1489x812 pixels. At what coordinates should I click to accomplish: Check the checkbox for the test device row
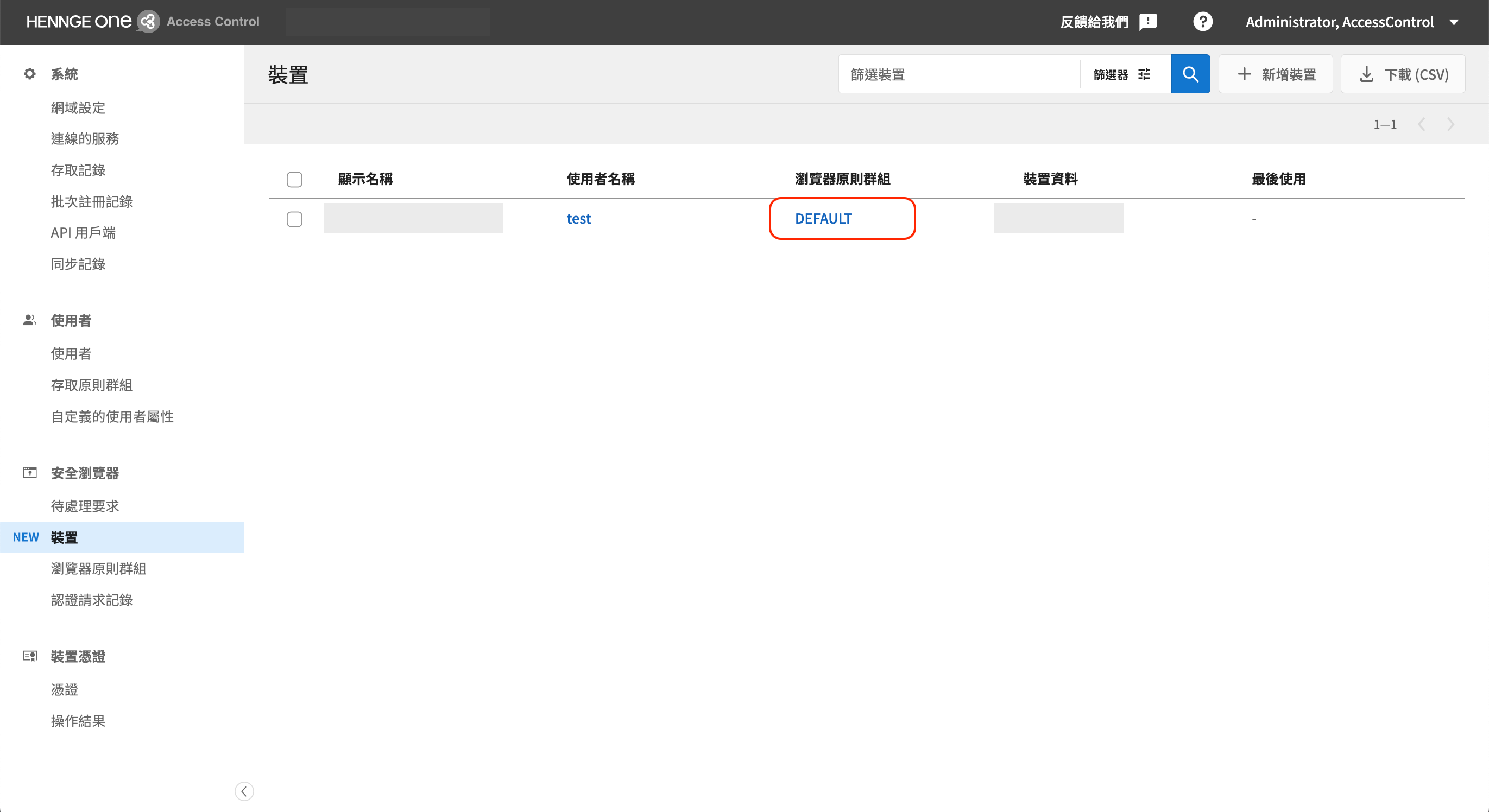click(x=294, y=219)
